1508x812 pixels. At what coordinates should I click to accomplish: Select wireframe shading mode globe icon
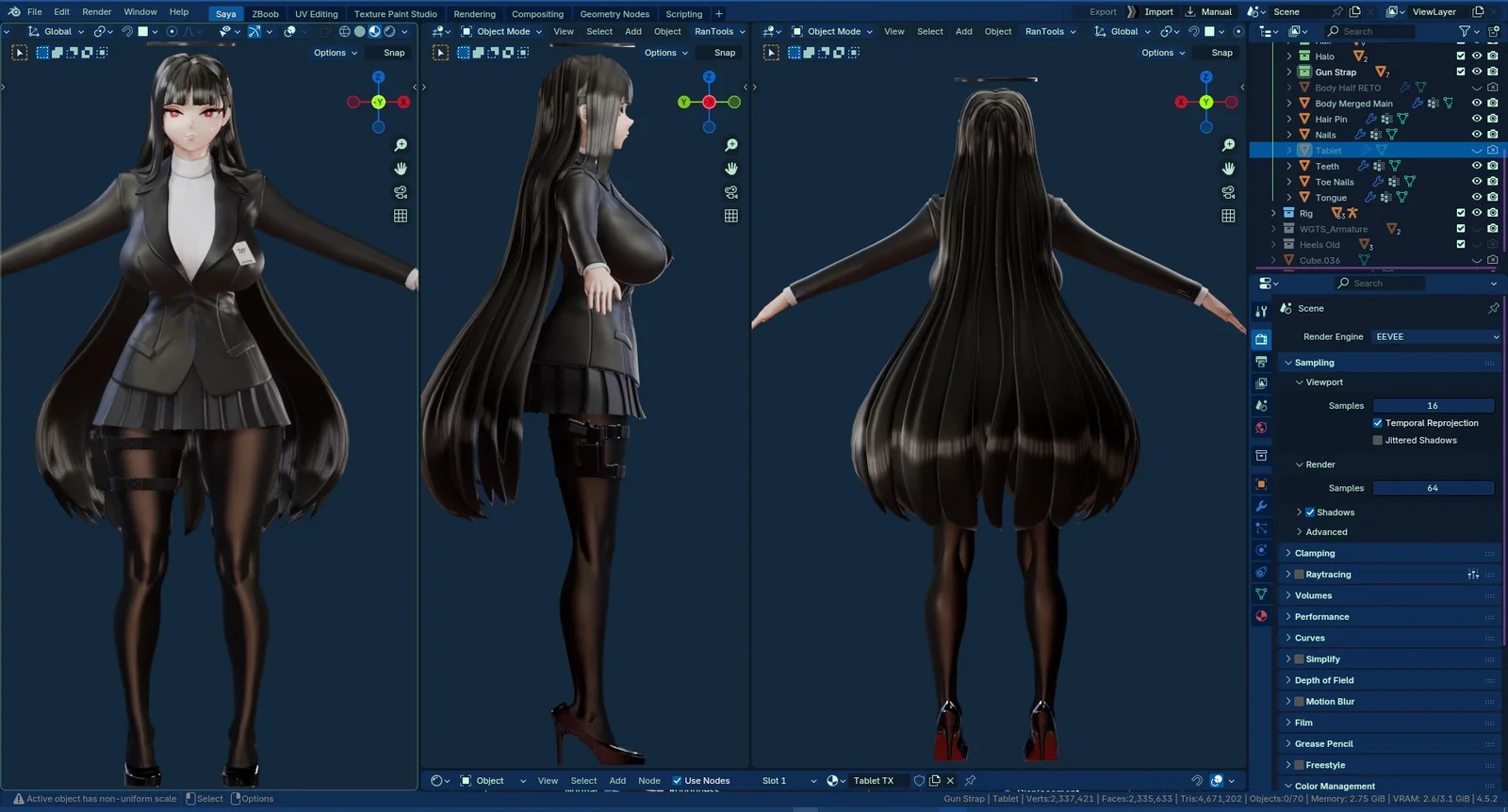click(344, 31)
